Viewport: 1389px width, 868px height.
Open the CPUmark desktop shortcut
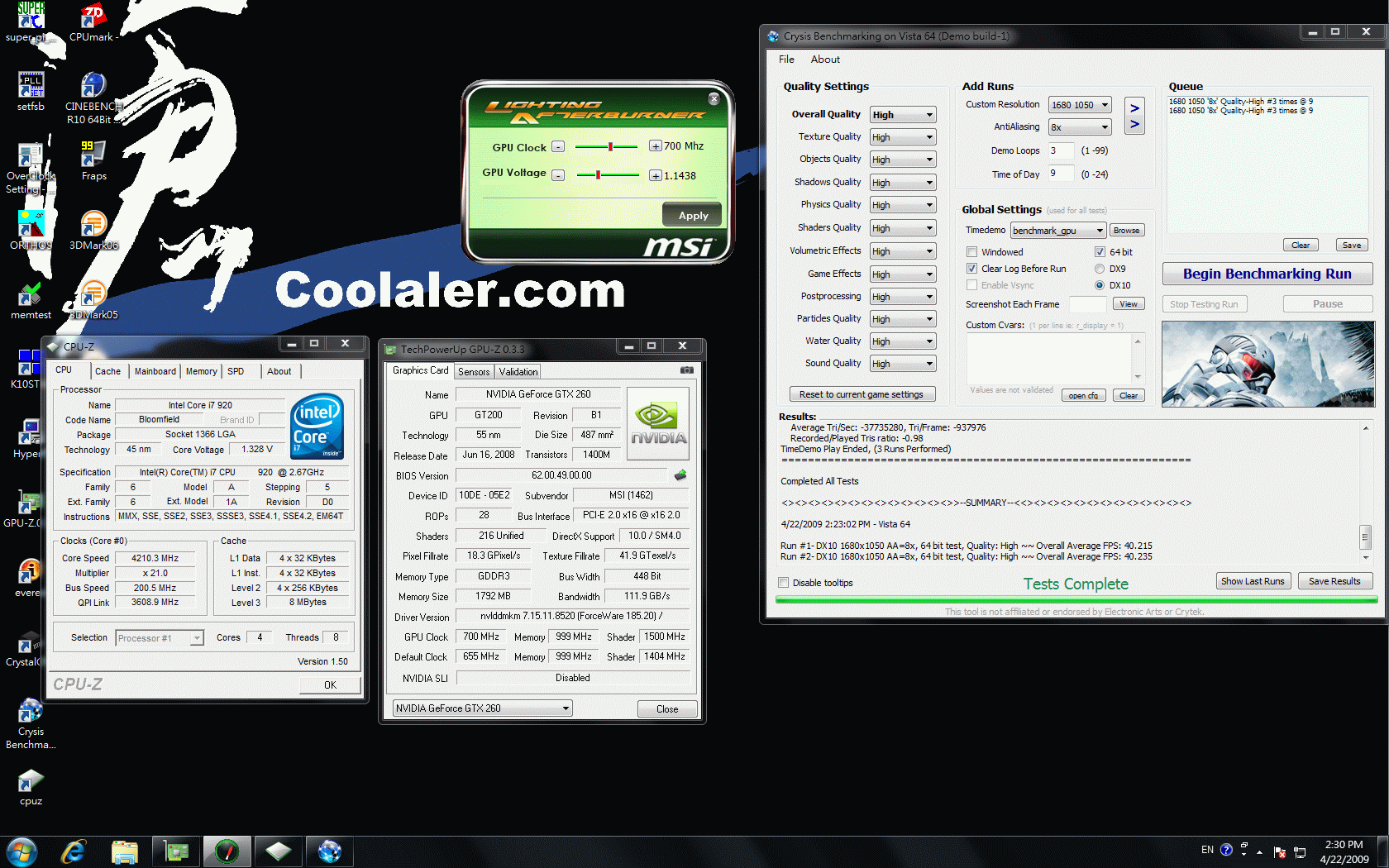(x=93, y=22)
